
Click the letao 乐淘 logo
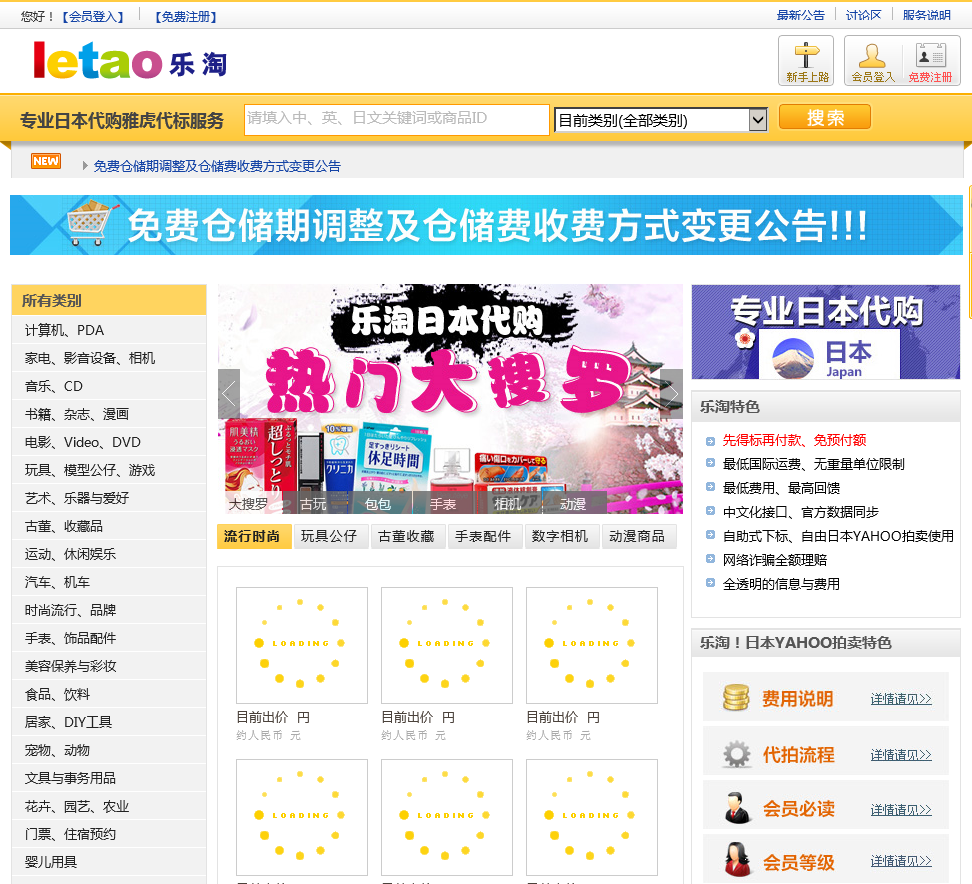click(130, 61)
